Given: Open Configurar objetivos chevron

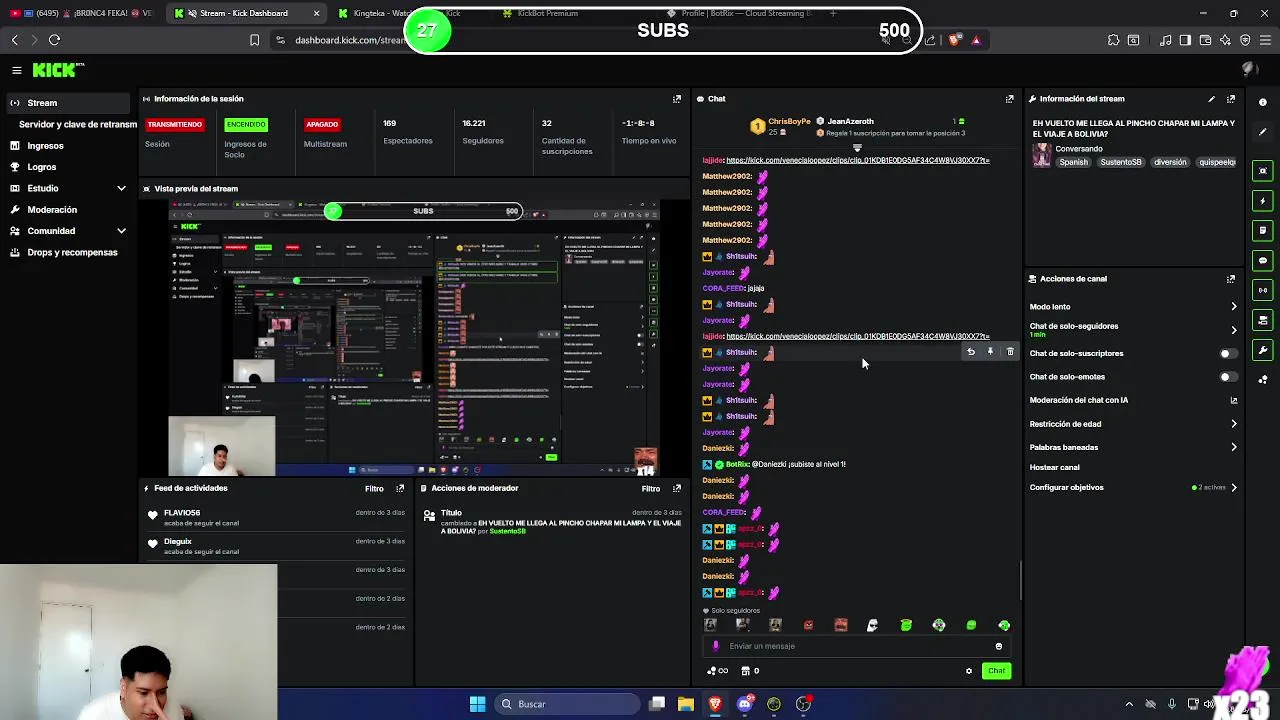Looking at the screenshot, I should pyautogui.click(x=1233, y=487).
